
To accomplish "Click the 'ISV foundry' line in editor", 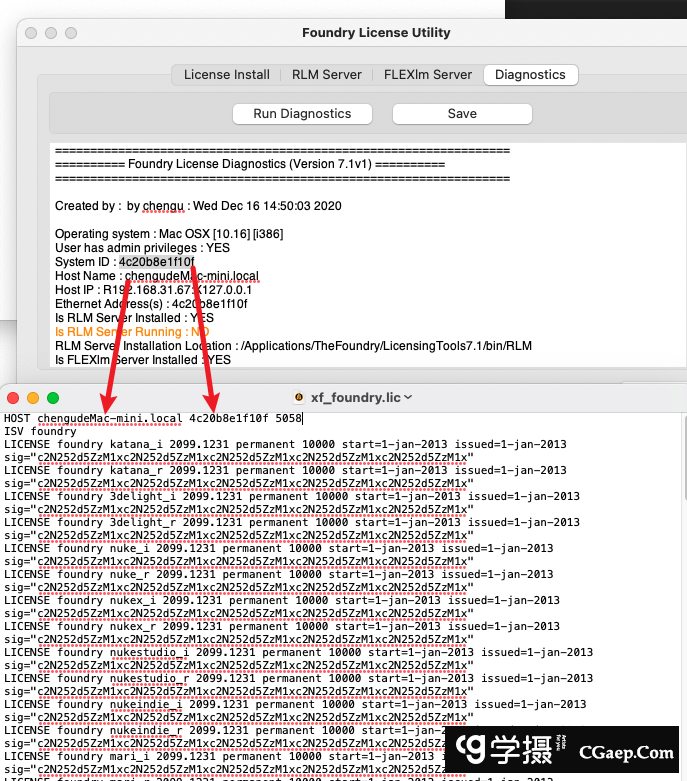I will [40, 431].
